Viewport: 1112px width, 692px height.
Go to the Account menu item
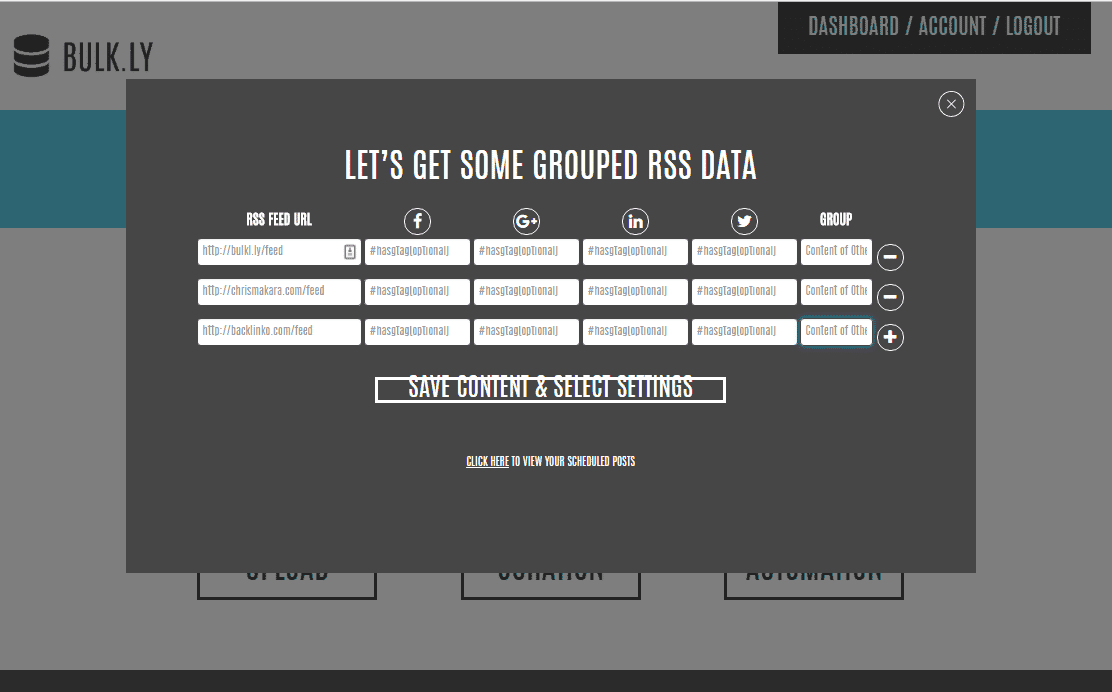tap(952, 27)
